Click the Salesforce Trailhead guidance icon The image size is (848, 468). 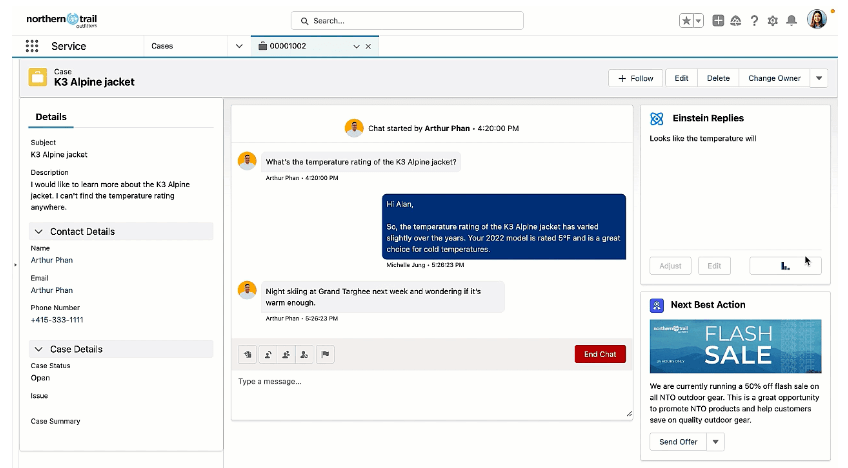[736, 20]
